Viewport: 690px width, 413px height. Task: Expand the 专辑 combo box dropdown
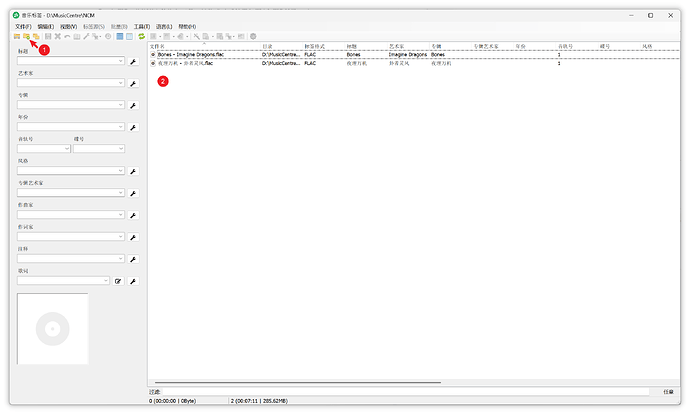pos(121,105)
